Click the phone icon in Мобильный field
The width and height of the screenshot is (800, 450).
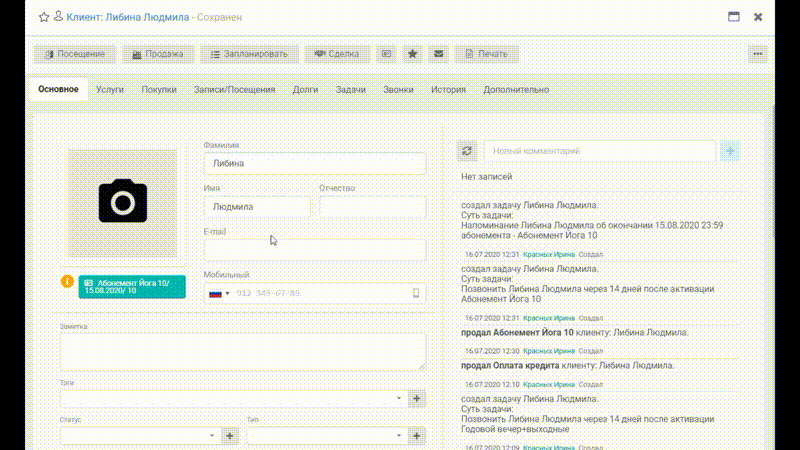(x=416, y=293)
